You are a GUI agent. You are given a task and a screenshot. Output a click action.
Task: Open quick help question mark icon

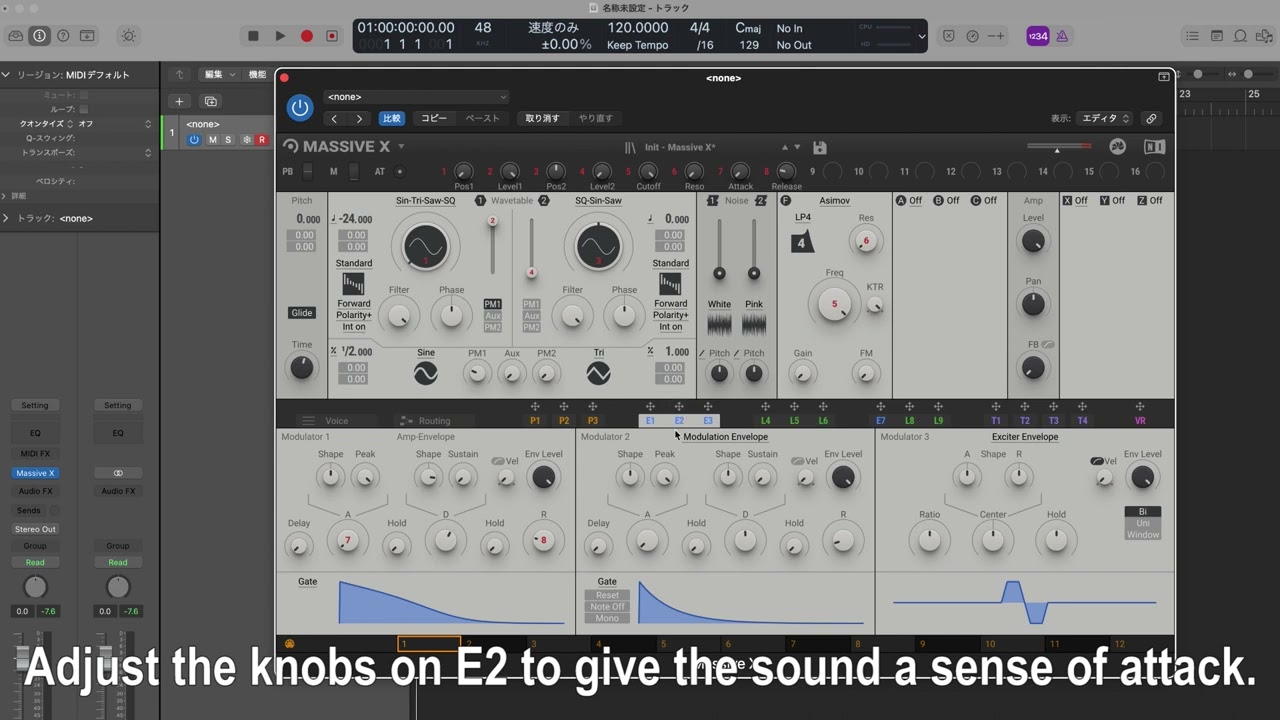(x=63, y=36)
